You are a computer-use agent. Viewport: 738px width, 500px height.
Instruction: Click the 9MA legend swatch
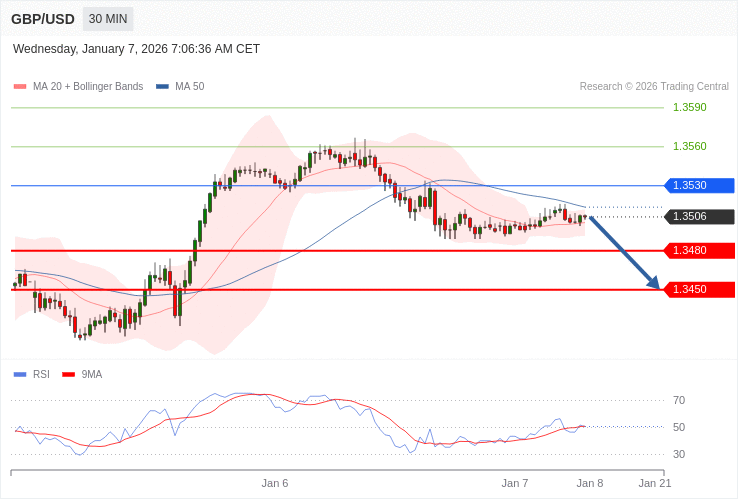69,375
